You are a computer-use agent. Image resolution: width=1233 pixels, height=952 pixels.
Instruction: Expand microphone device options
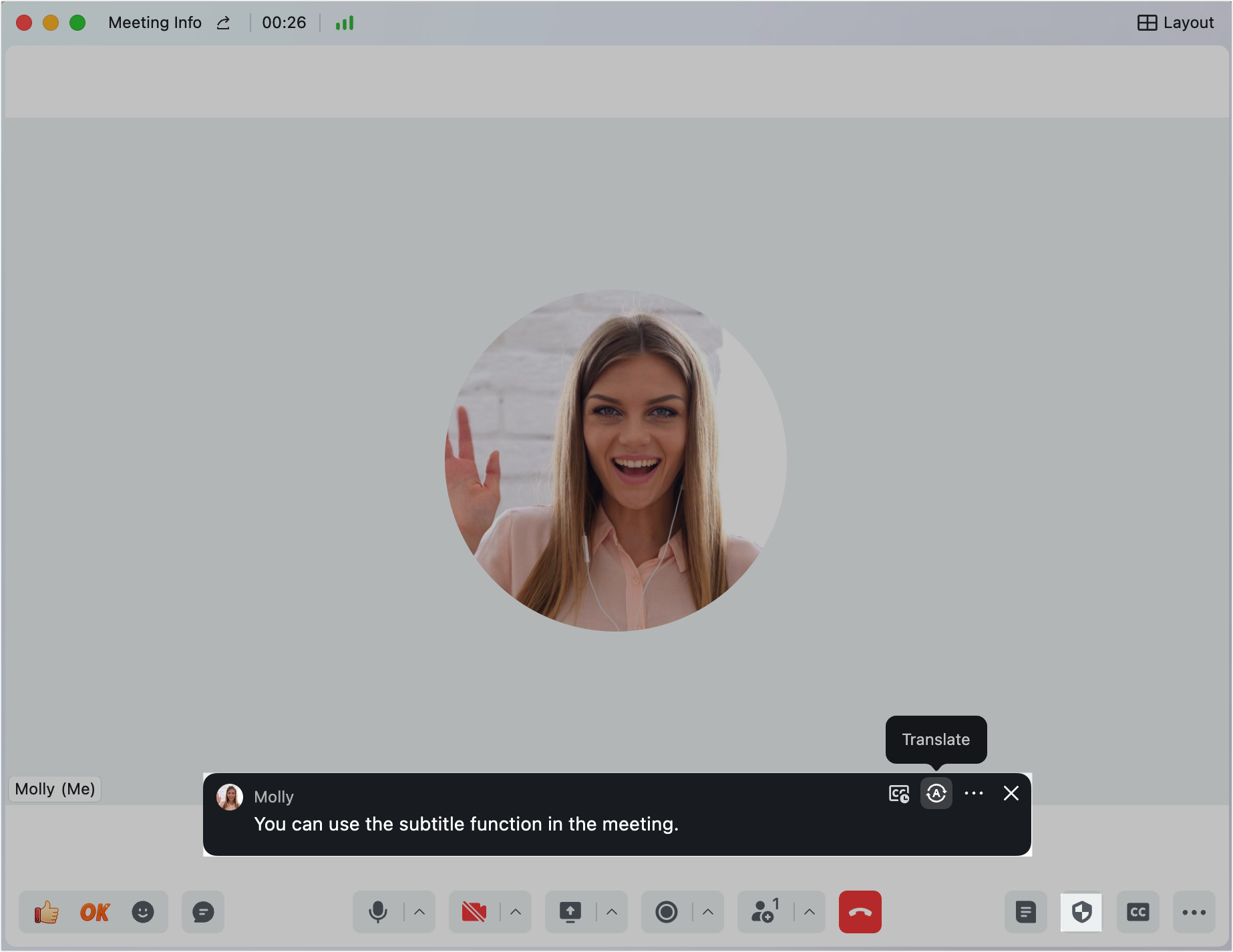(x=420, y=912)
